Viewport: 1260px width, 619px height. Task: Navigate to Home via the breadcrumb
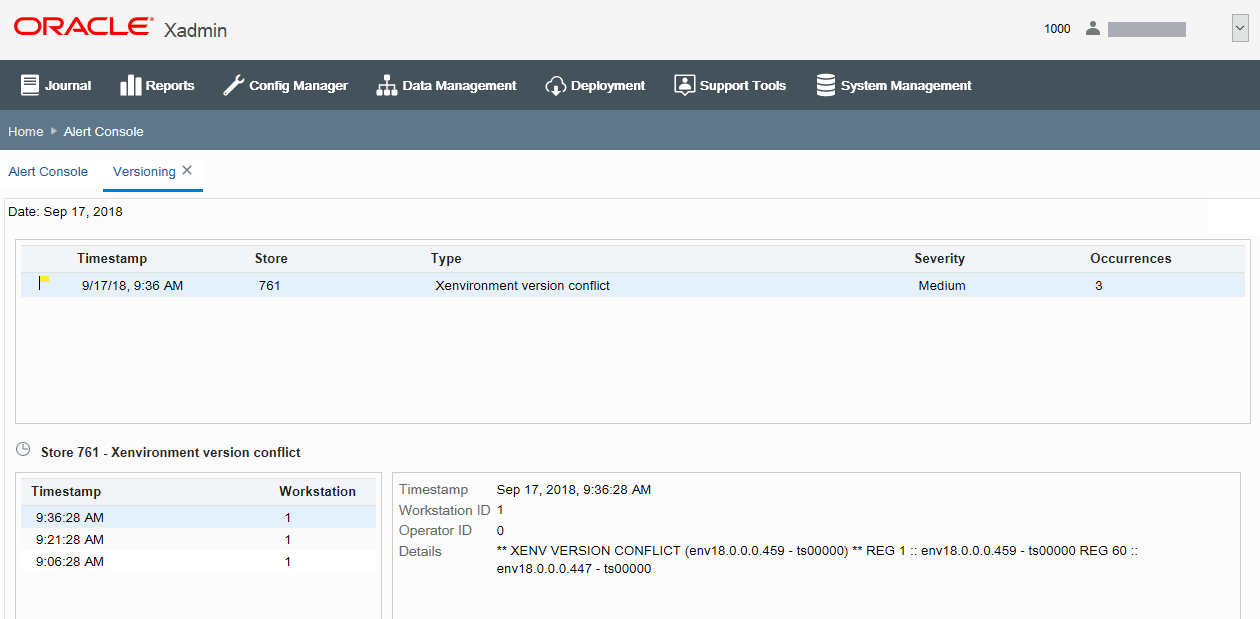coord(25,131)
